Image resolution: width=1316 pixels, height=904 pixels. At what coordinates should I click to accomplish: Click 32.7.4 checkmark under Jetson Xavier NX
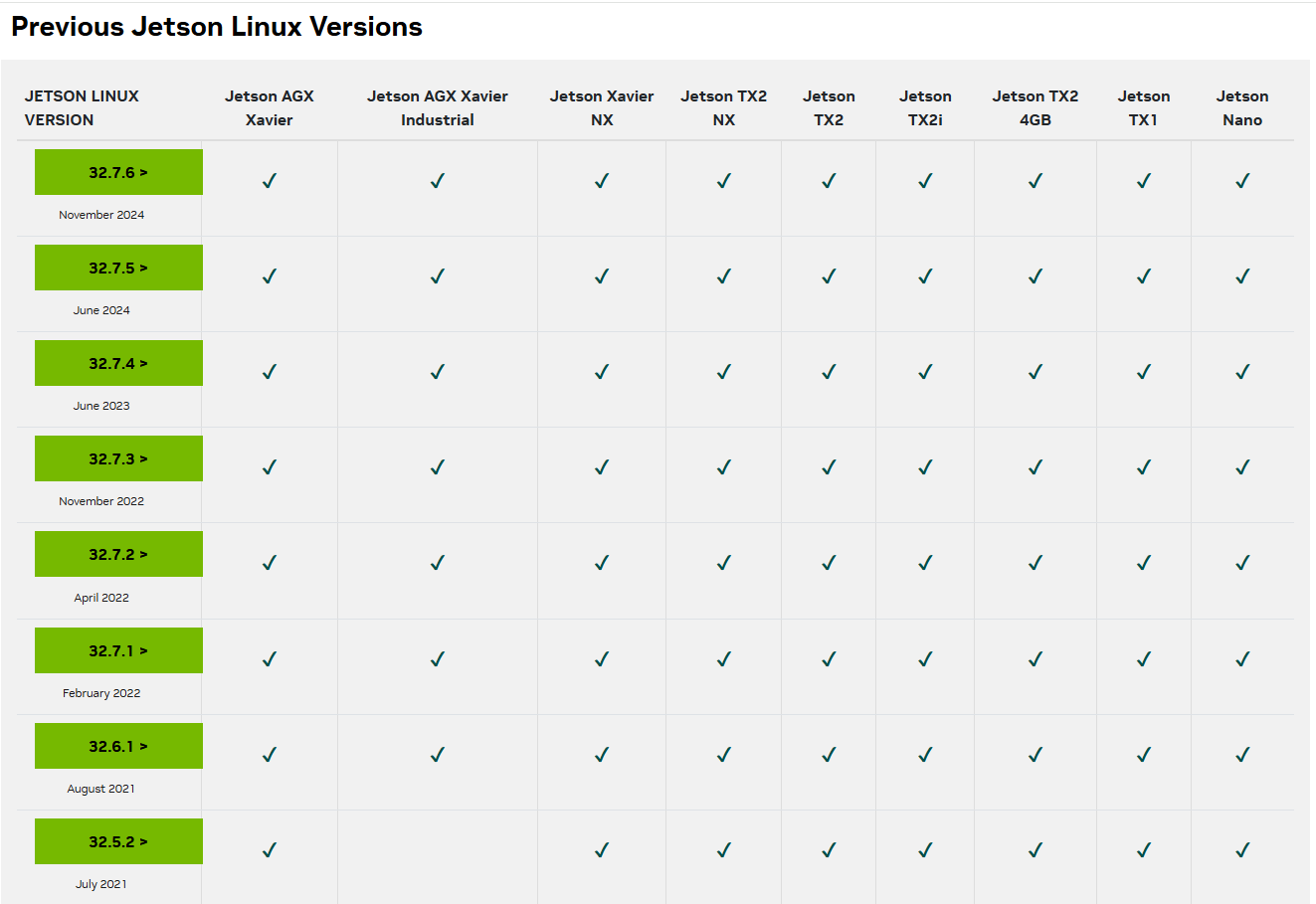click(602, 372)
